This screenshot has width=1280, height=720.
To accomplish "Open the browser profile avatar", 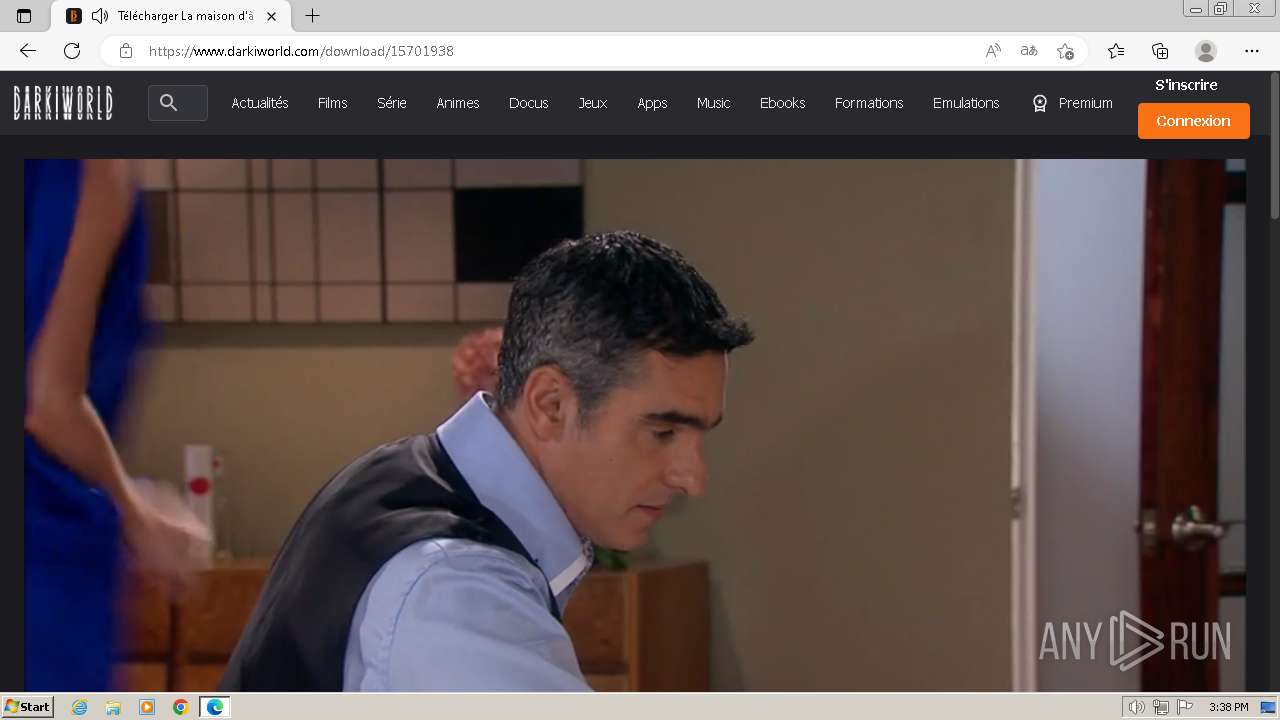I will tap(1206, 51).
